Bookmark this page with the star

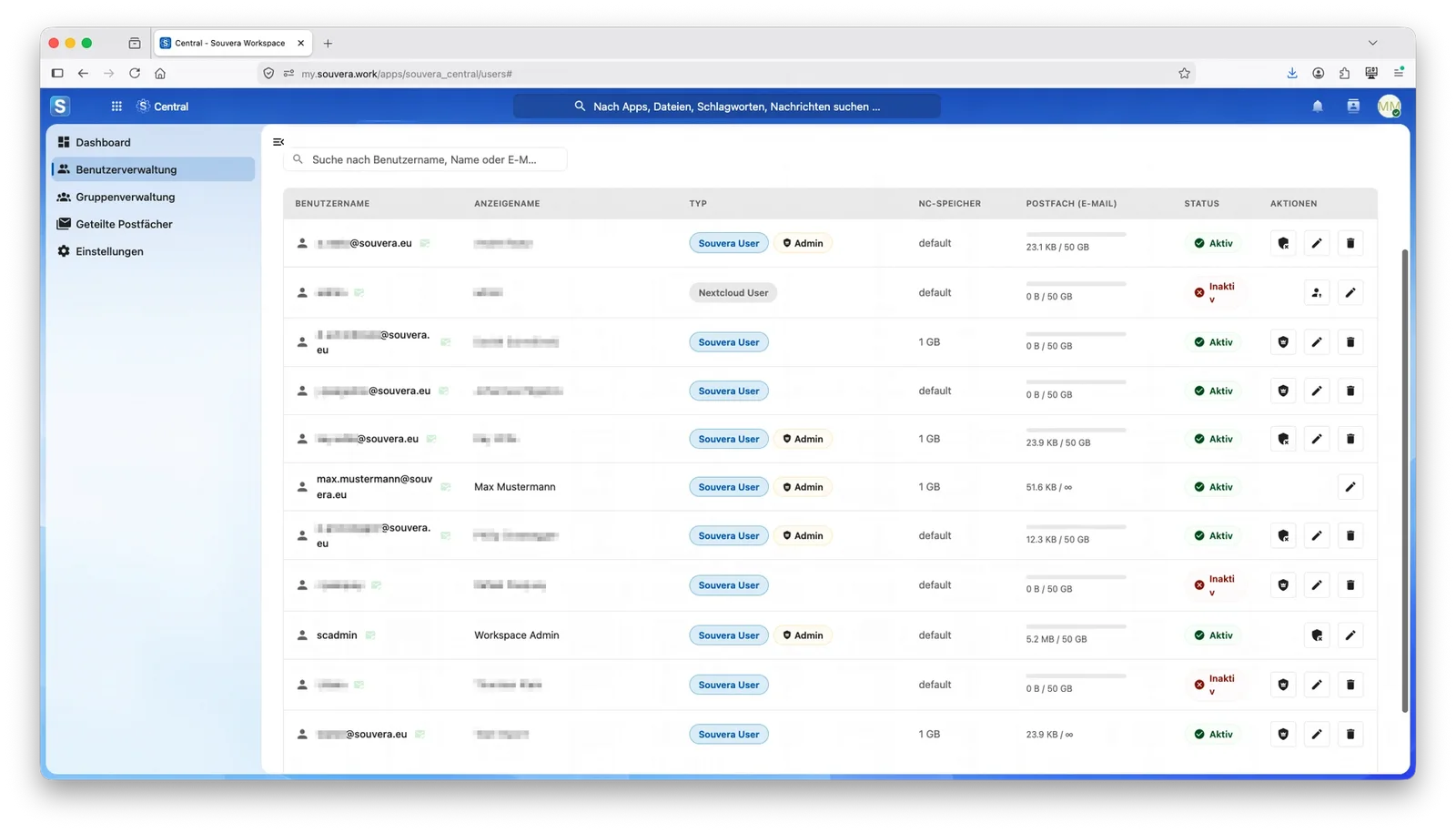click(1184, 74)
